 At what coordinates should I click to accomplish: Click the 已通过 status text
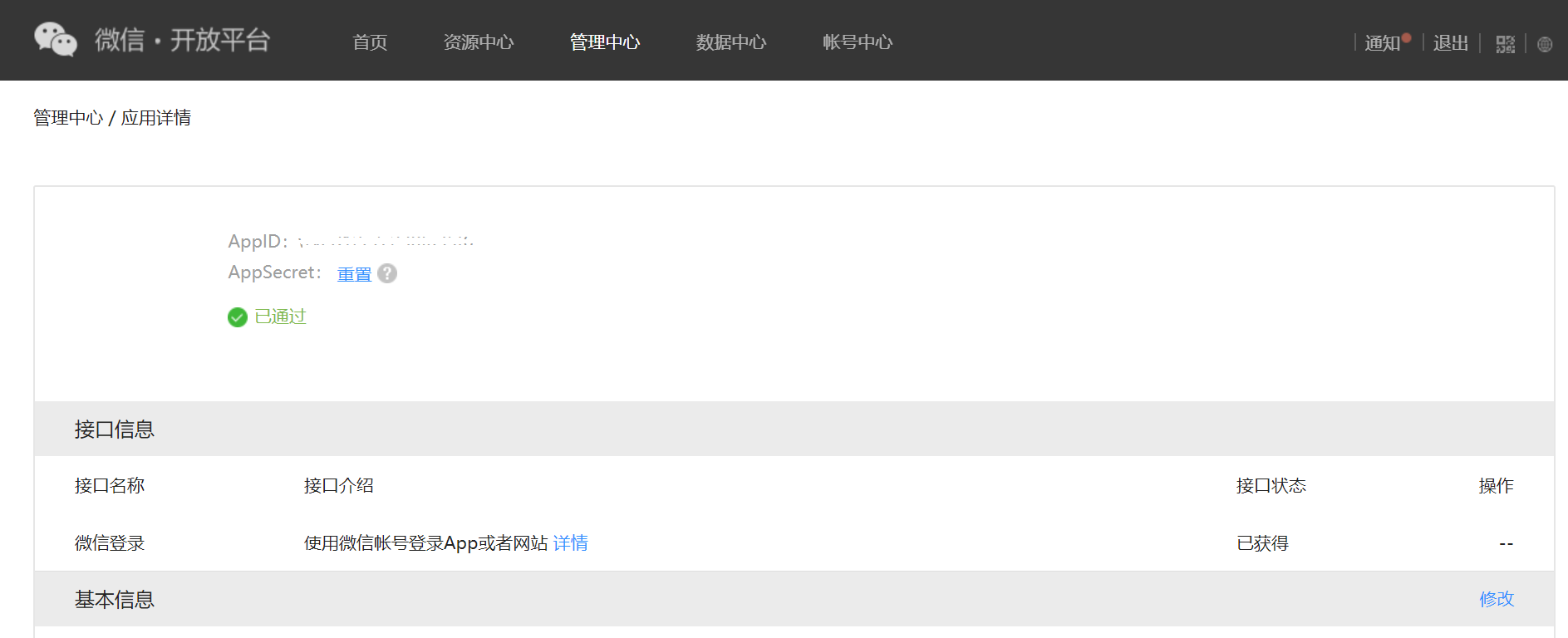(x=281, y=317)
